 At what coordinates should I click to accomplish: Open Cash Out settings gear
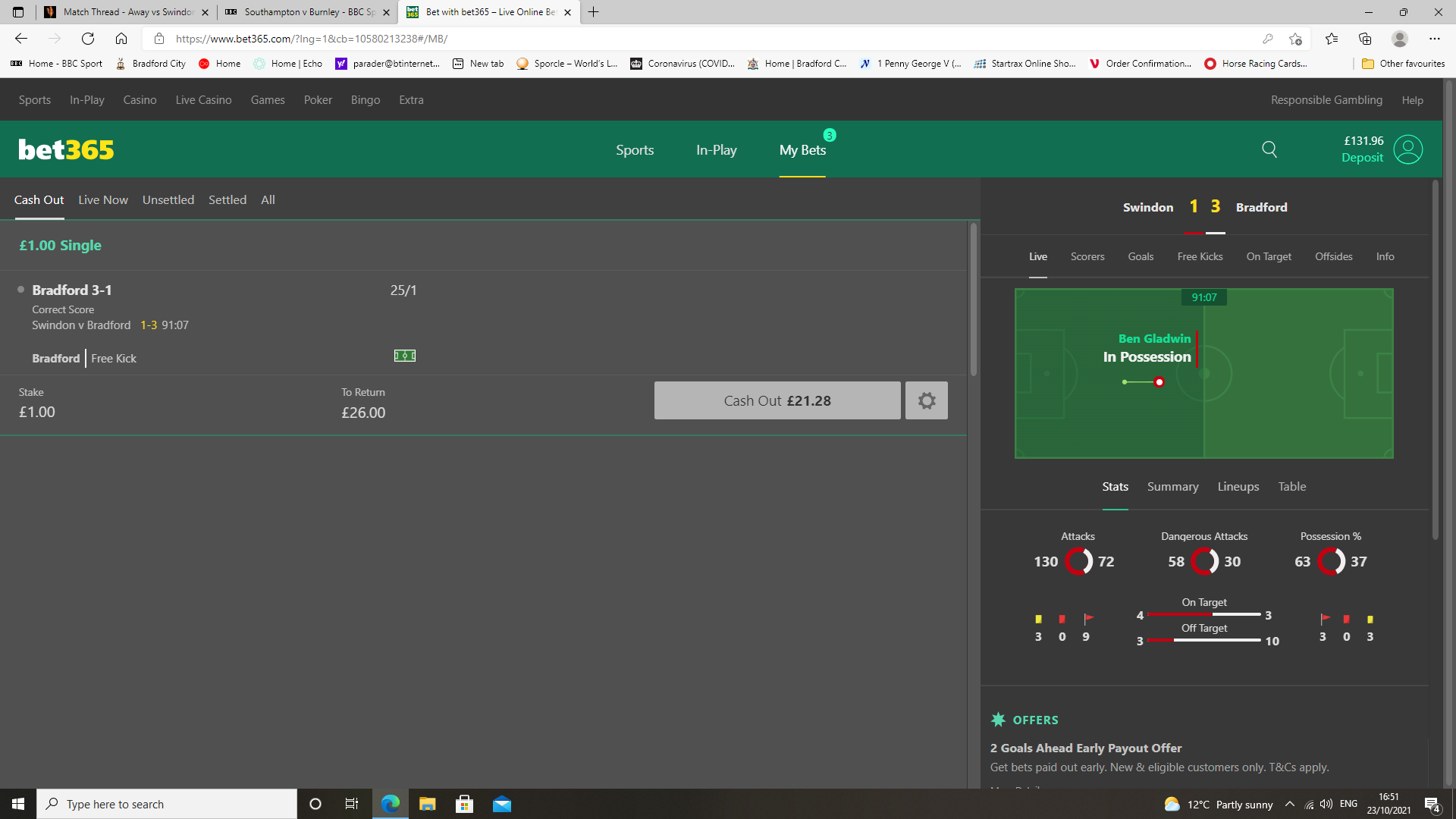click(x=927, y=400)
